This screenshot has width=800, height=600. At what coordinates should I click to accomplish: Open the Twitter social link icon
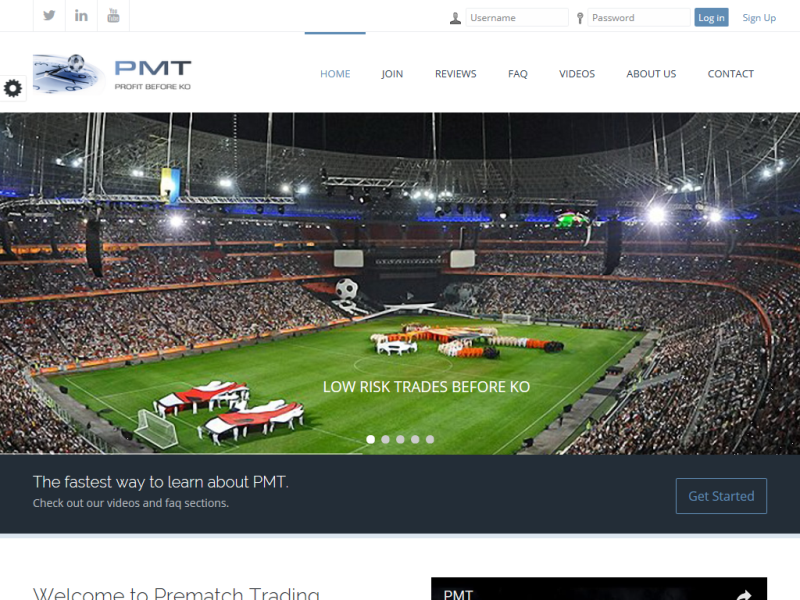[x=49, y=15]
